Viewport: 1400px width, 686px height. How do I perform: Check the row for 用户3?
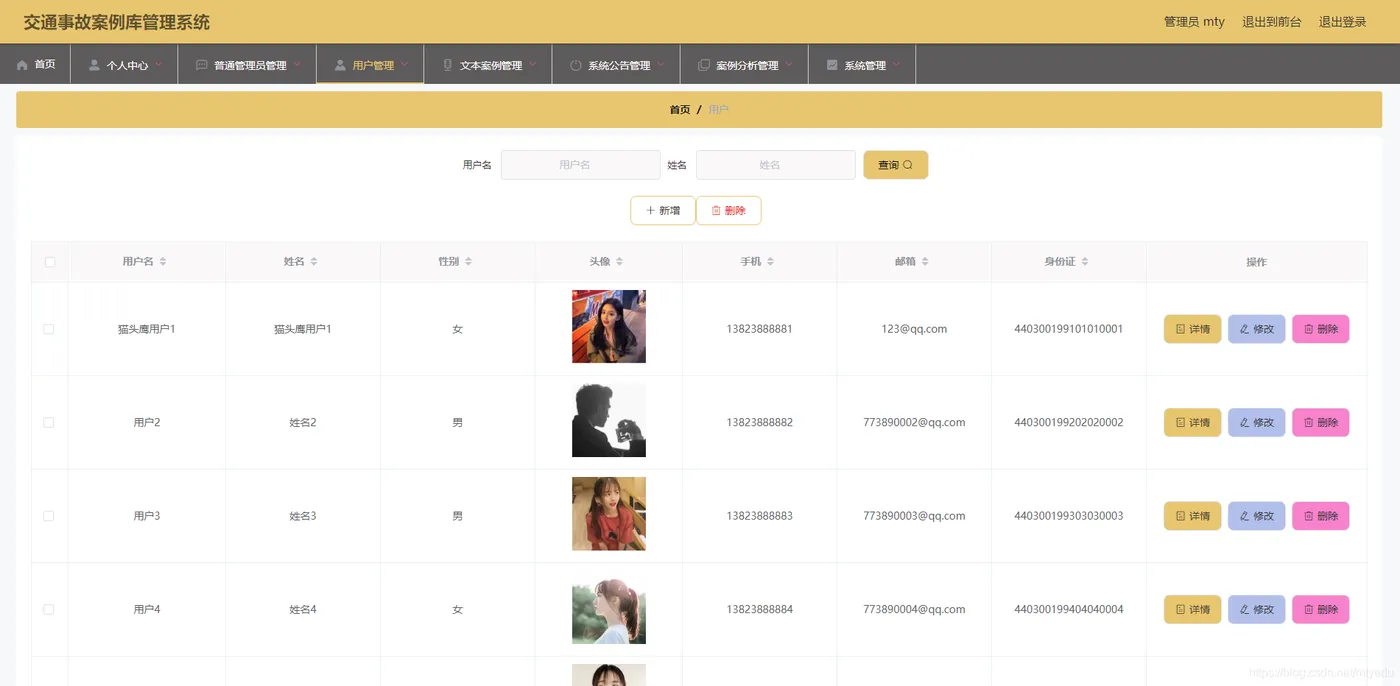click(49, 516)
